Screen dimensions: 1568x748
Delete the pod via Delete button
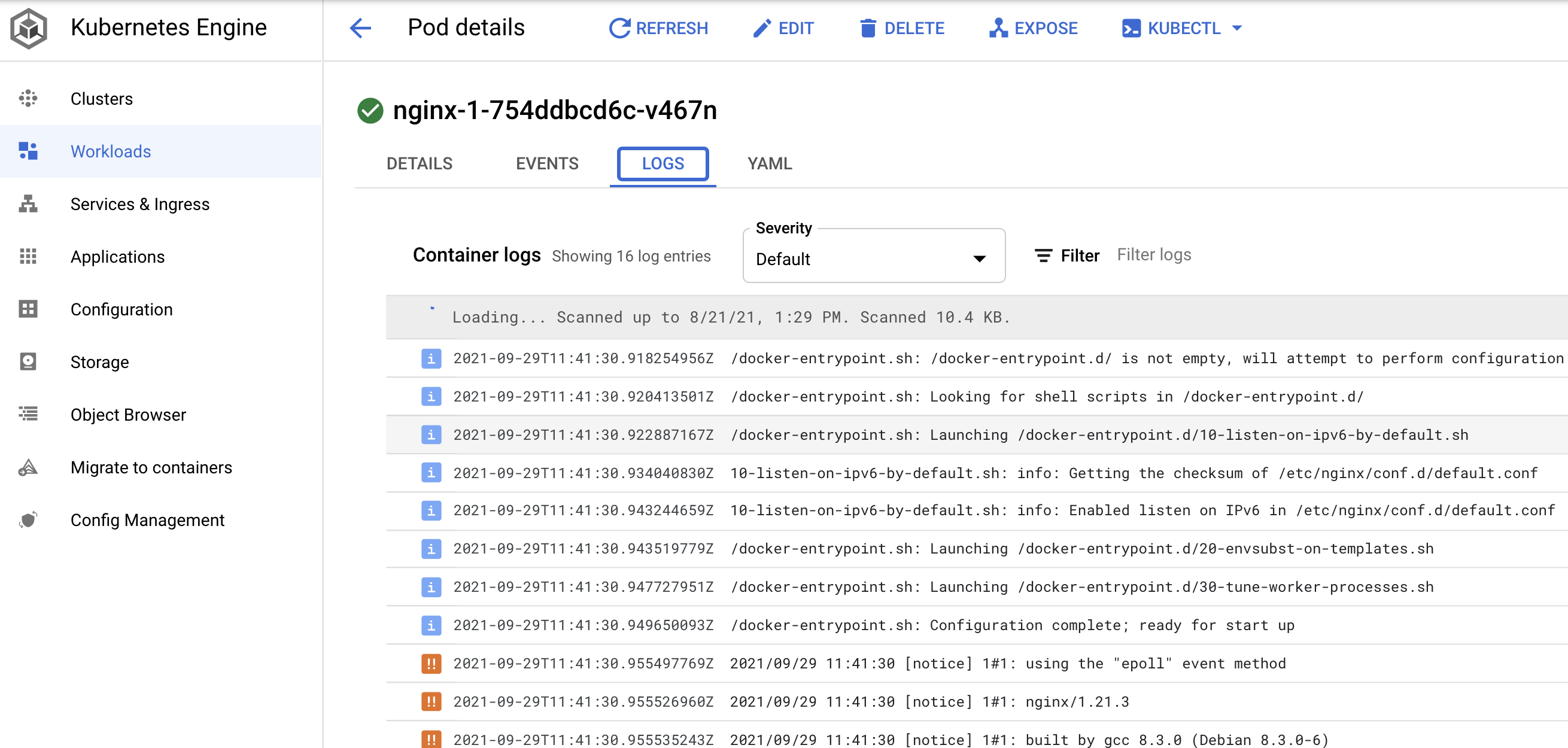pyautogui.click(x=901, y=28)
